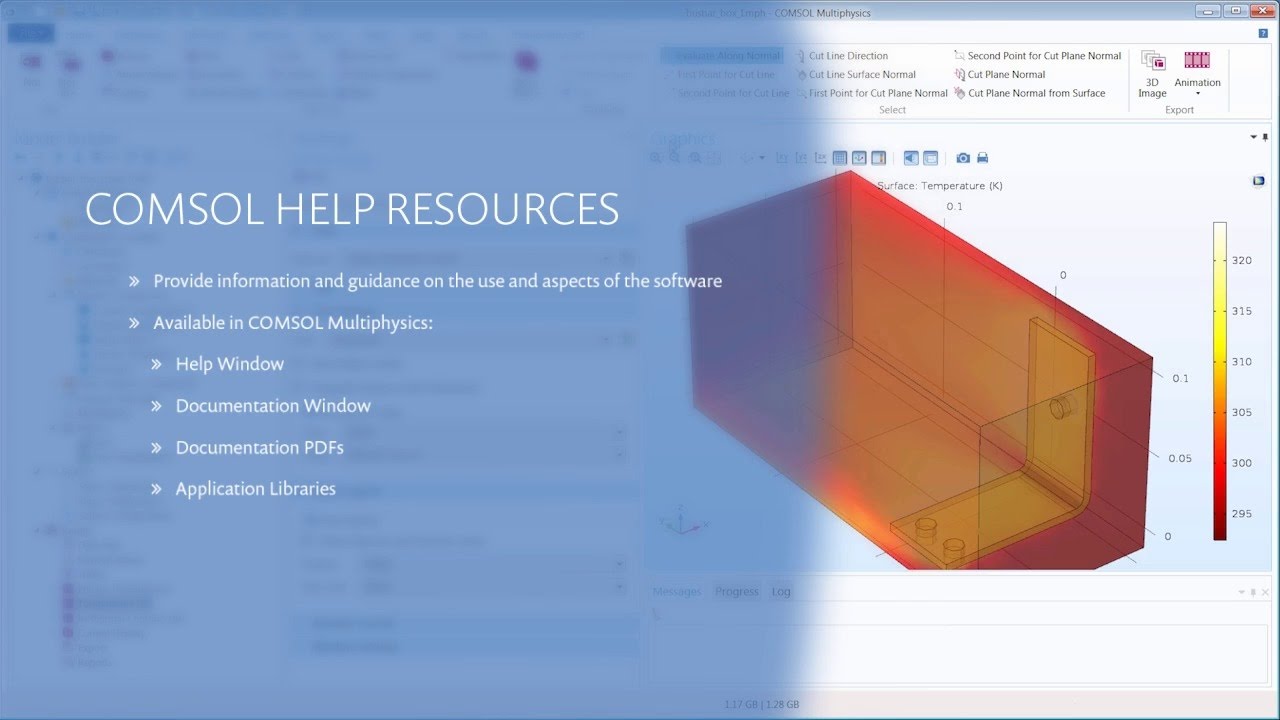
Task: Toggle grid display in Graphics toolbar
Action: [x=840, y=158]
